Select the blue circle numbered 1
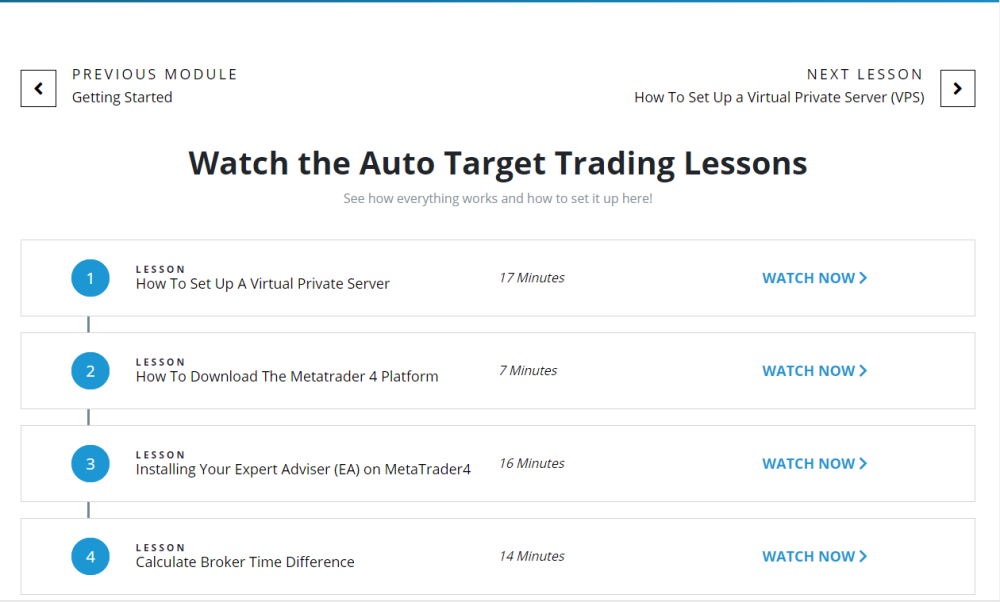Viewport: 1000px width, 602px height. coord(90,278)
